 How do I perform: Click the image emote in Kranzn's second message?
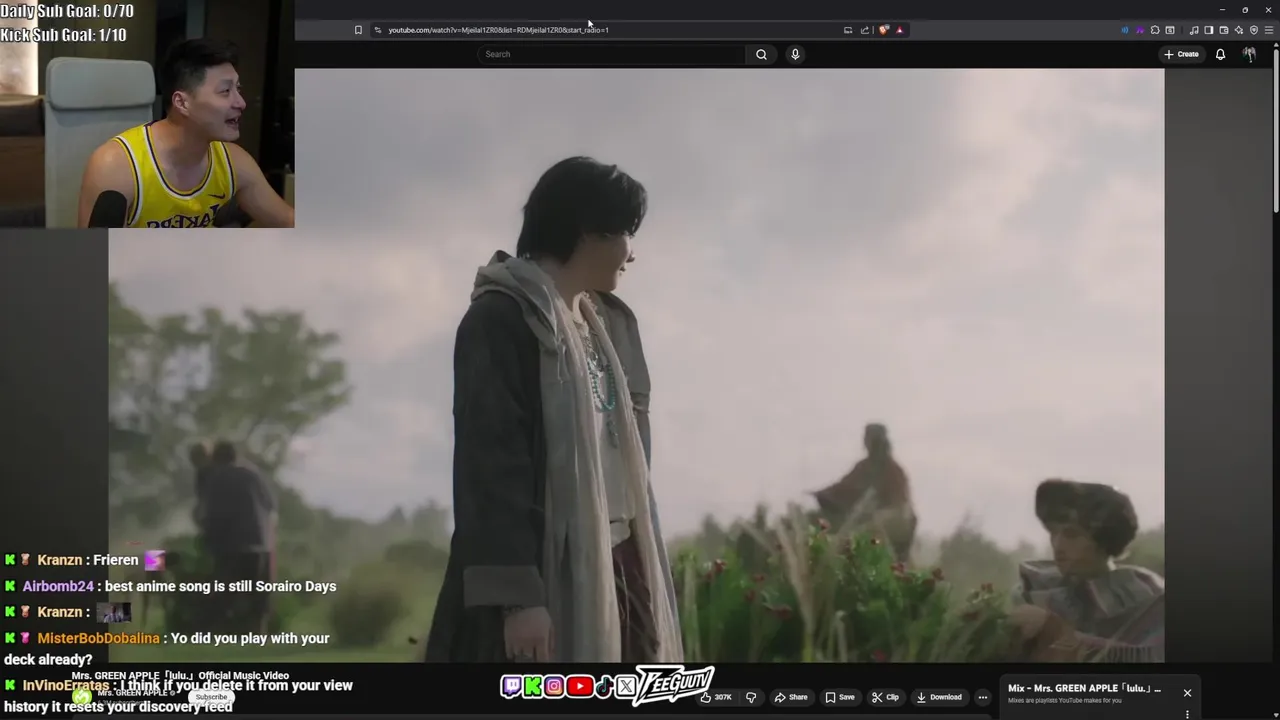click(x=113, y=612)
